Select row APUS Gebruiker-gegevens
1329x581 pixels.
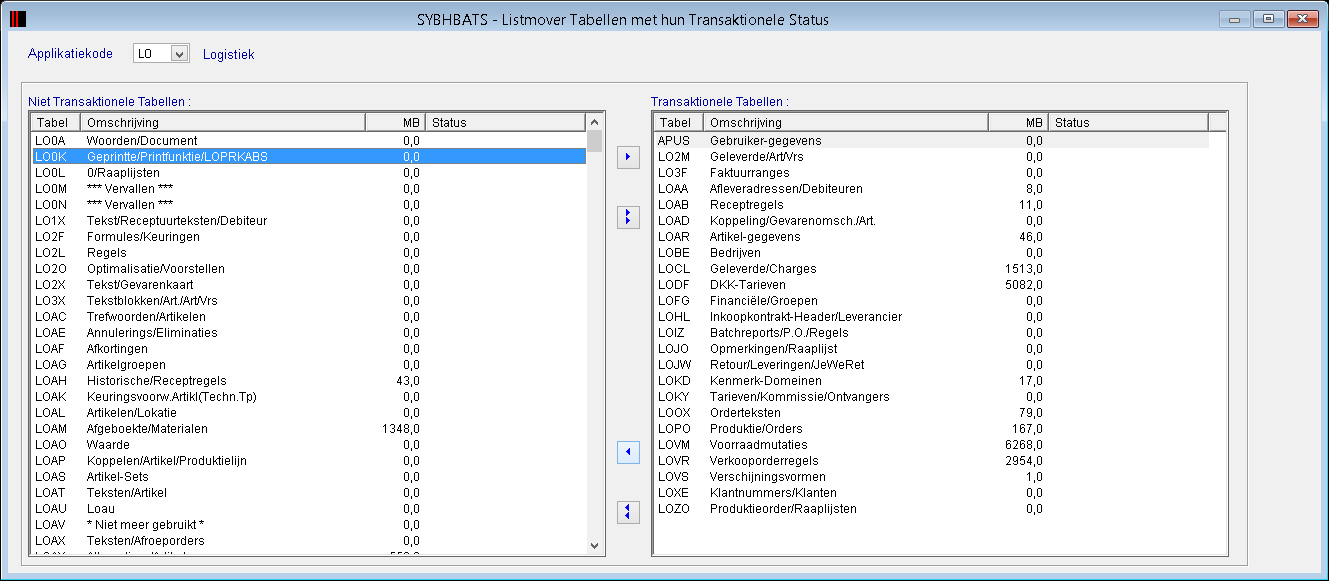pyautogui.click(x=931, y=140)
